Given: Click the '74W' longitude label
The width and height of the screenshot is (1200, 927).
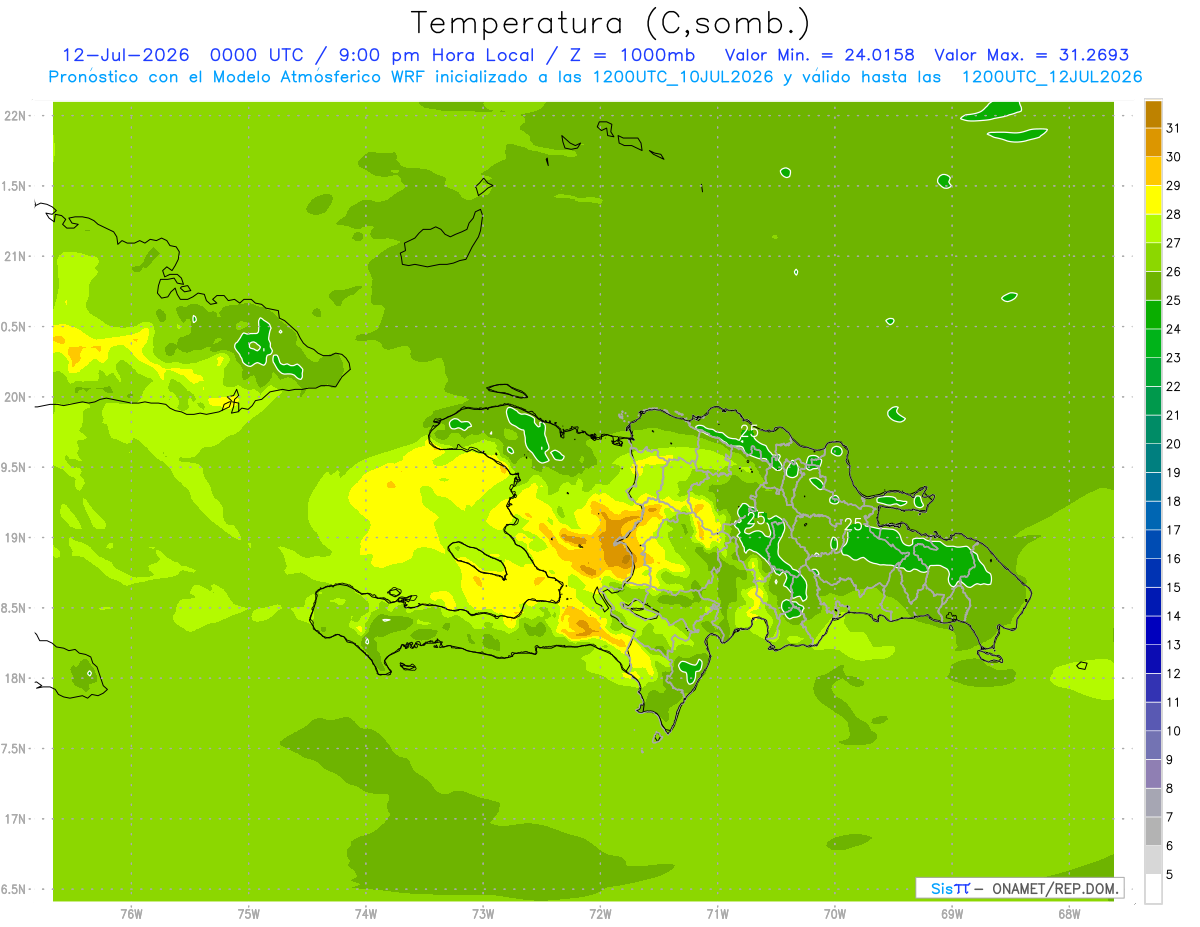Looking at the screenshot, I should click(x=366, y=914).
